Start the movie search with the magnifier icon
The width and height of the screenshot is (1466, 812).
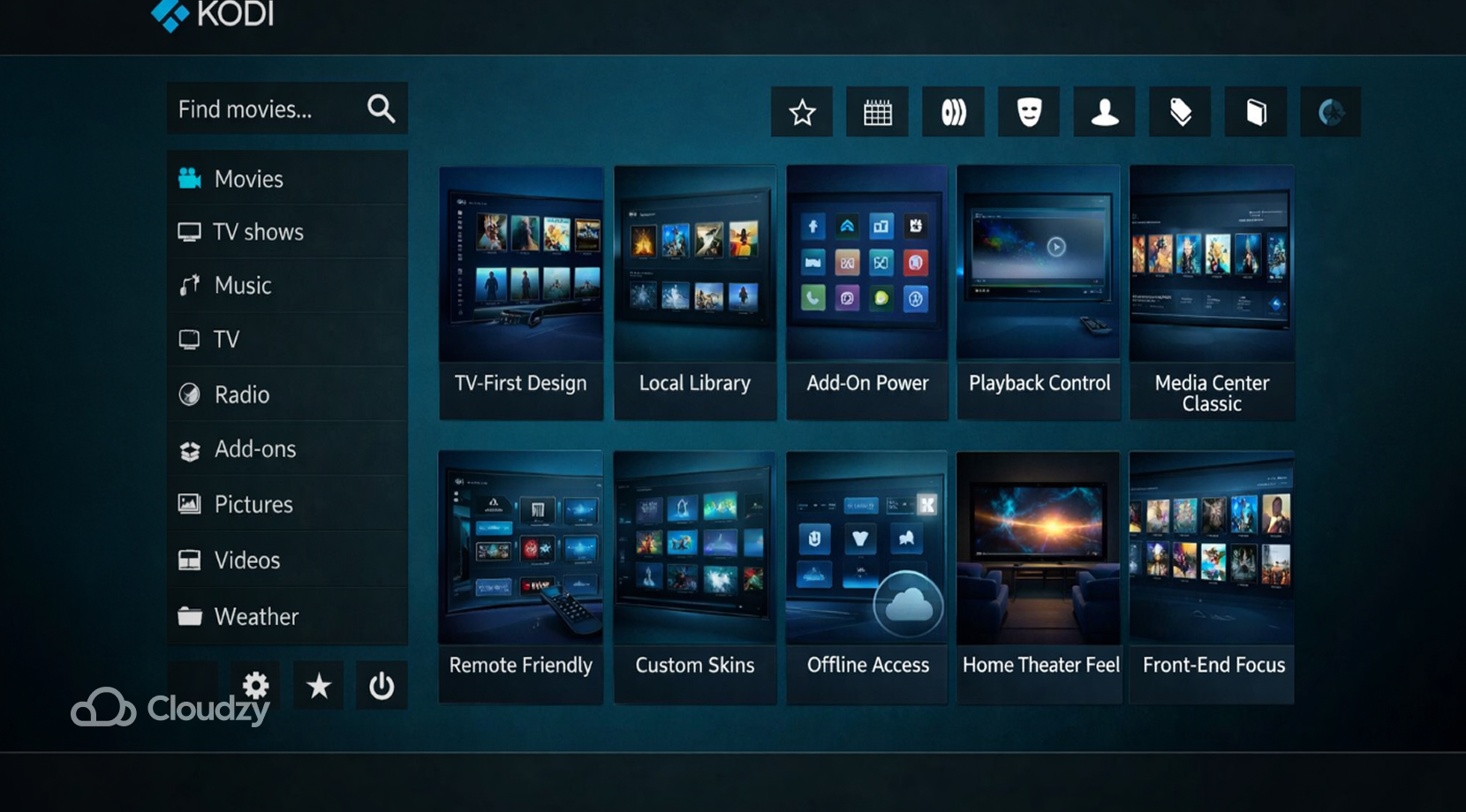(x=381, y=109)
